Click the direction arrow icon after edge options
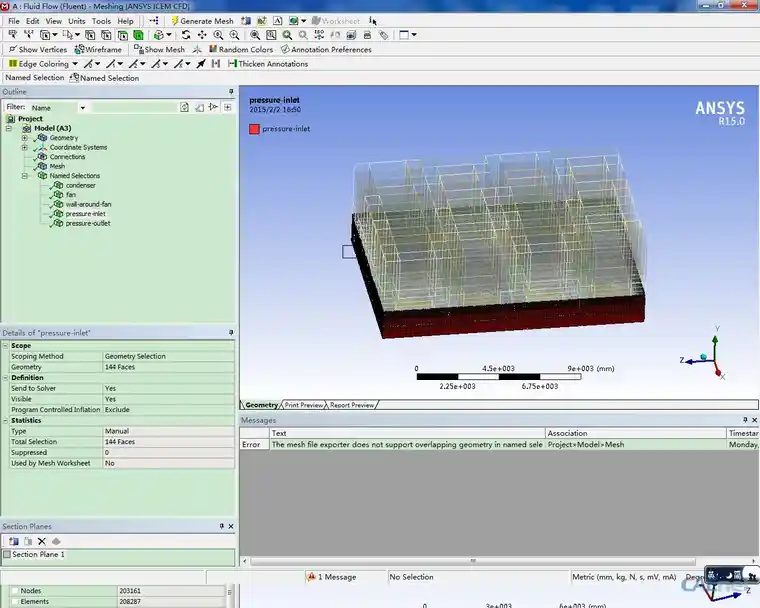This screenshot has height=608, width=760. (x=201, y=64)
